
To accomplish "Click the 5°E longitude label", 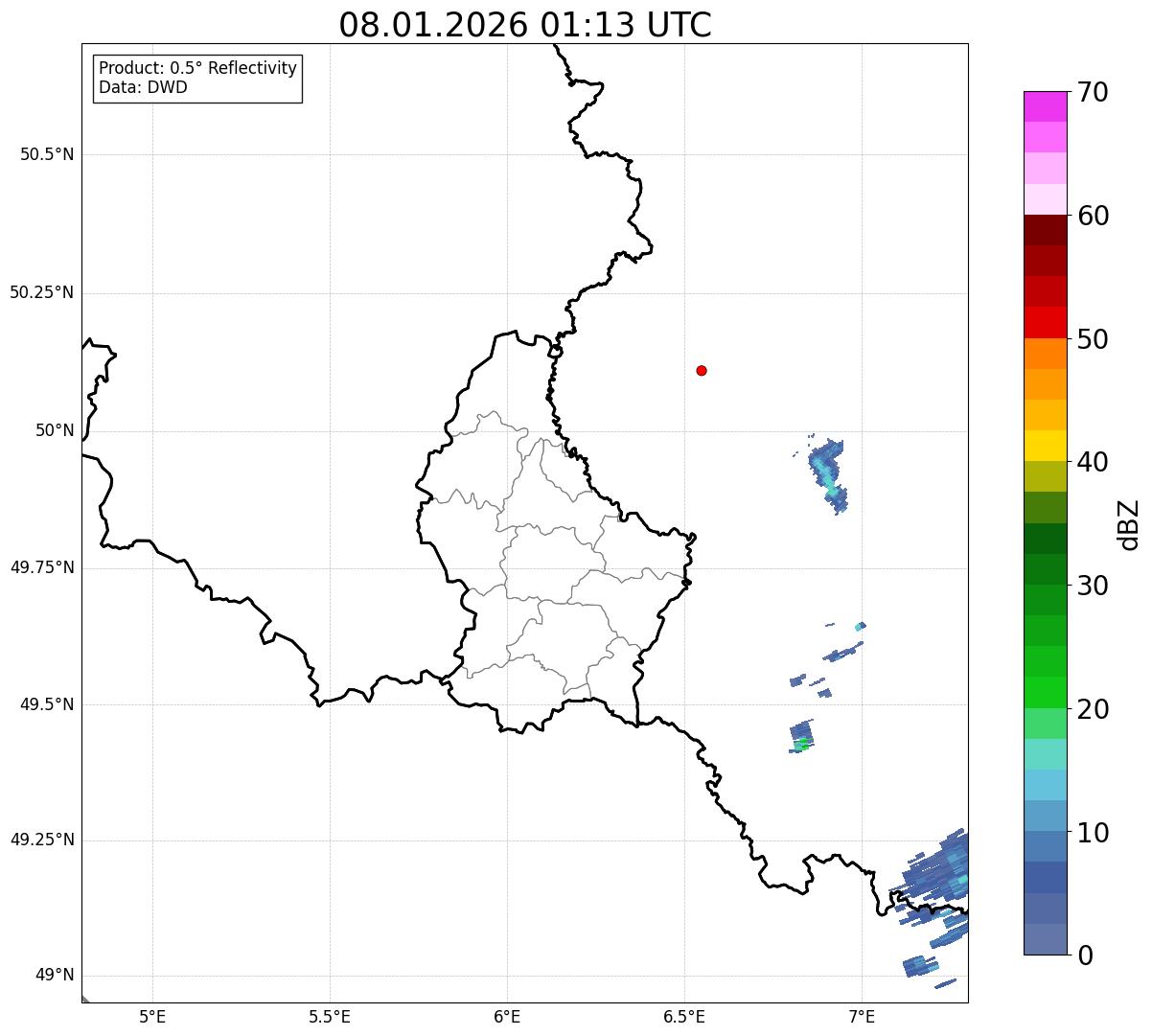I will (x=152, y=1017).
